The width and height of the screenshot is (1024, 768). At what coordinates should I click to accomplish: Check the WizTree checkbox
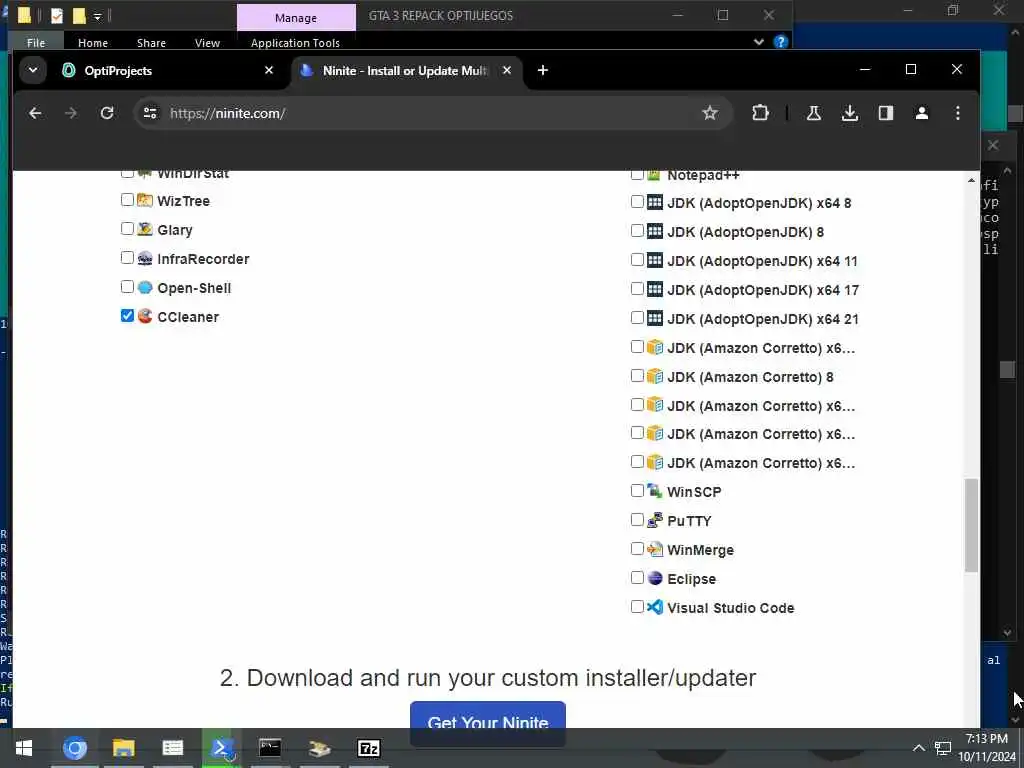pyautogui.click(x=127, y=199)
